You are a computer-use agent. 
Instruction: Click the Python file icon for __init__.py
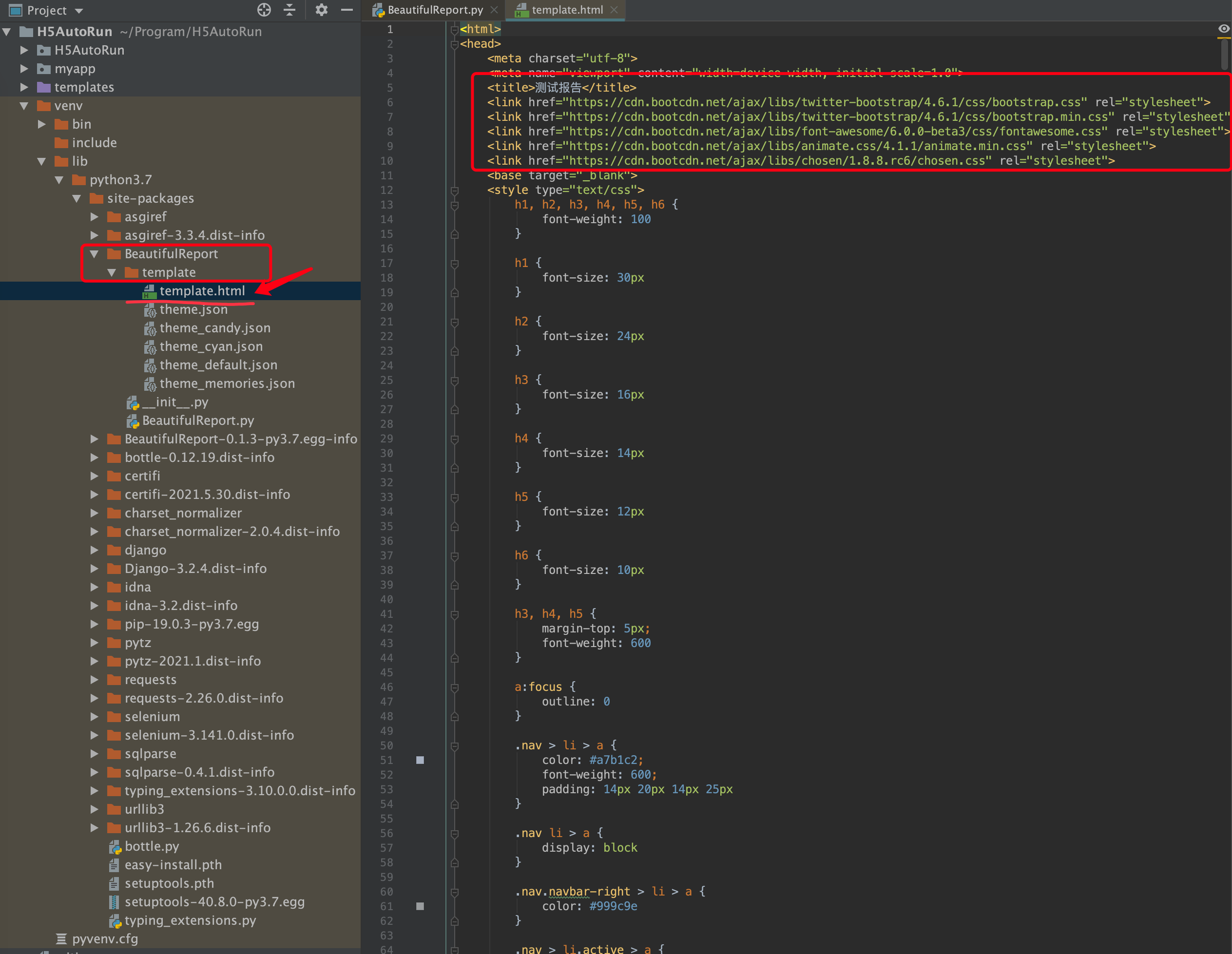133,402
